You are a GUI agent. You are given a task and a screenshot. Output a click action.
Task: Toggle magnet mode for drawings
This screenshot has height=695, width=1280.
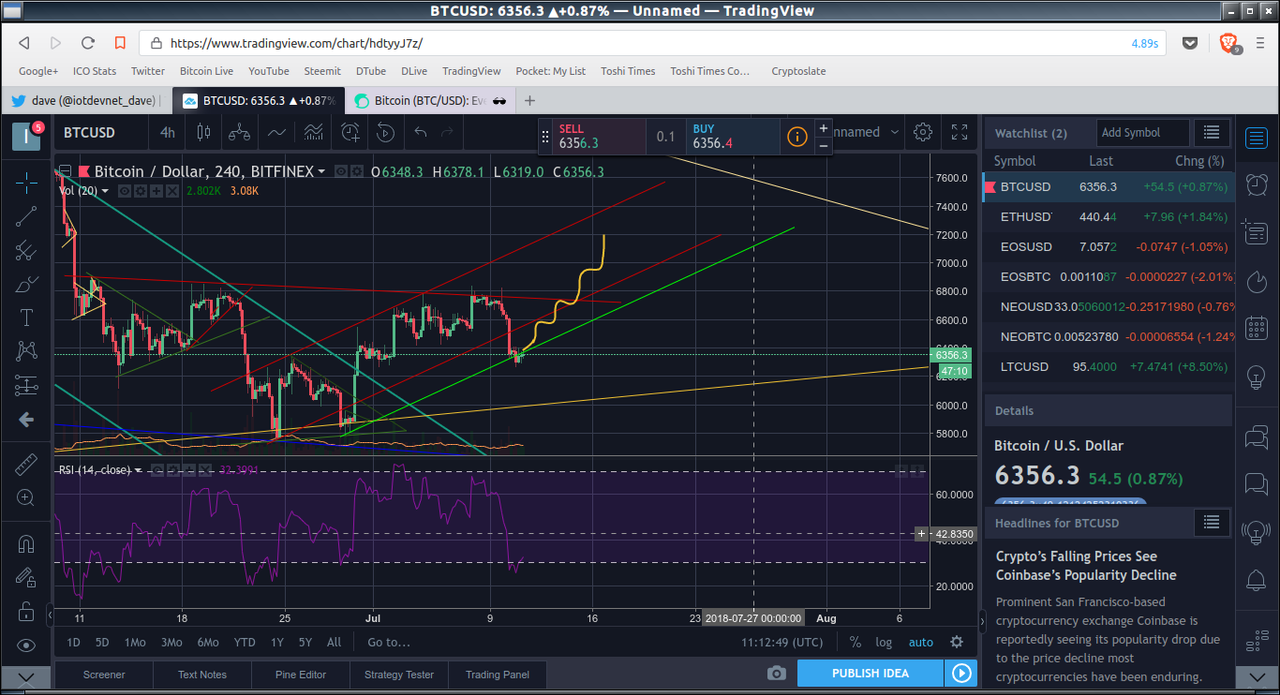click(26, 544)
